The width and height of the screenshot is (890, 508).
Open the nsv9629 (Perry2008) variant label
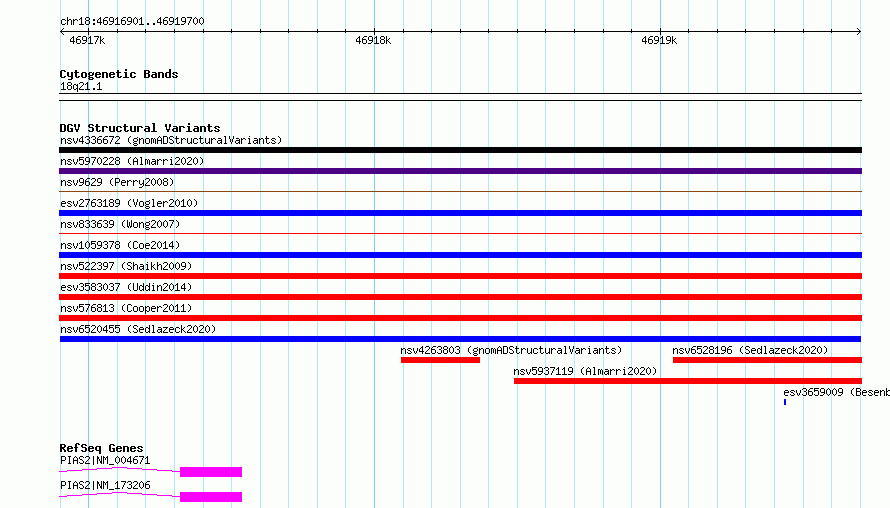point(117,182)
